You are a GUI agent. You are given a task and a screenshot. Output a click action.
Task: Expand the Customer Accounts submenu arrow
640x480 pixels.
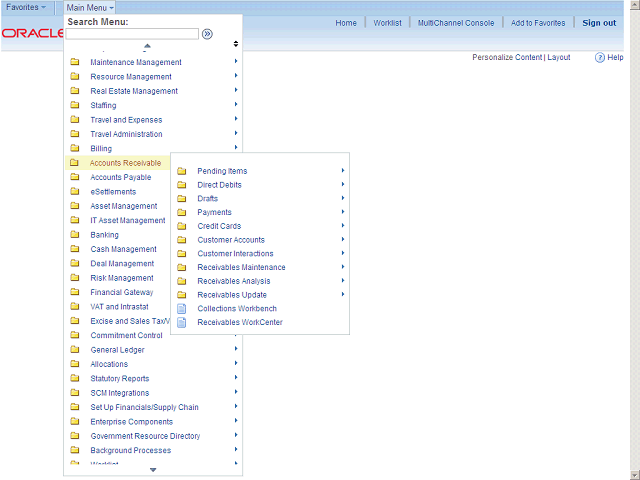[x=342, y=240]
